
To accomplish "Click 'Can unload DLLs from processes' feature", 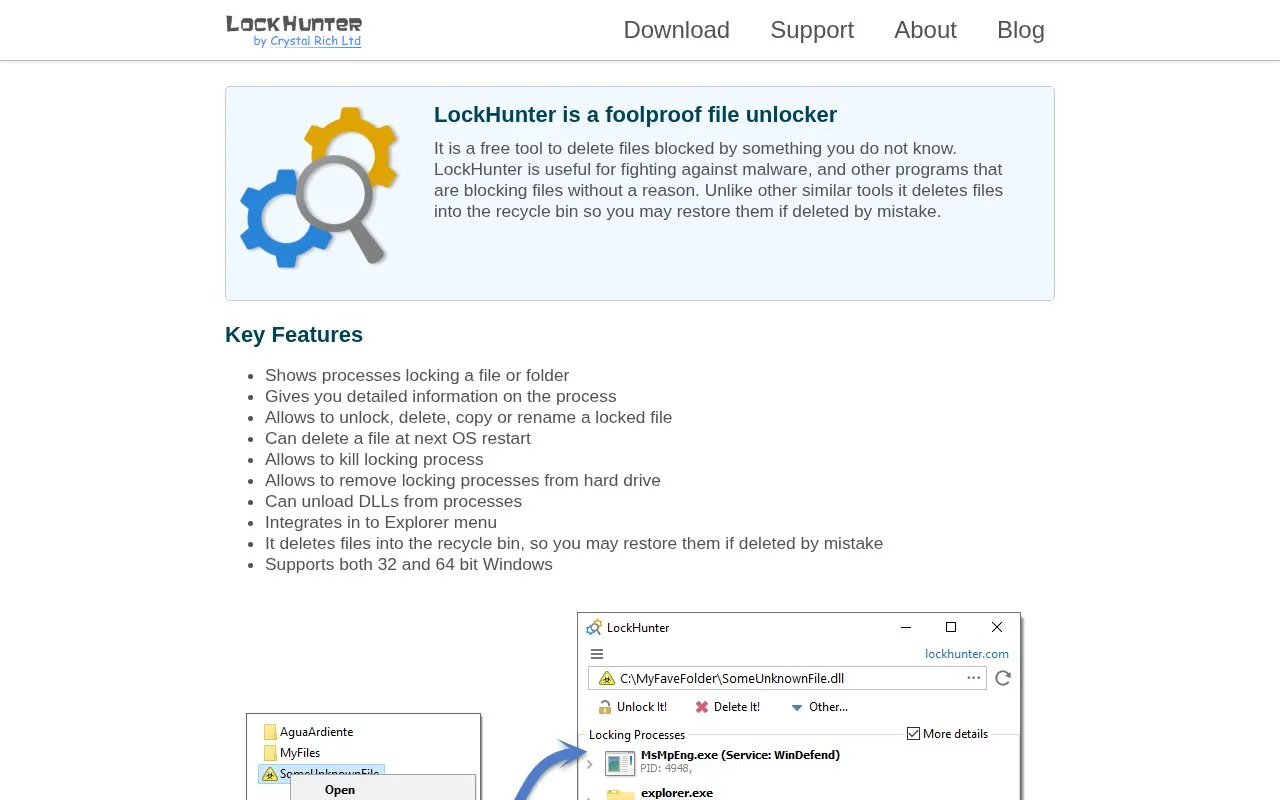I will (x=393, y=501).
